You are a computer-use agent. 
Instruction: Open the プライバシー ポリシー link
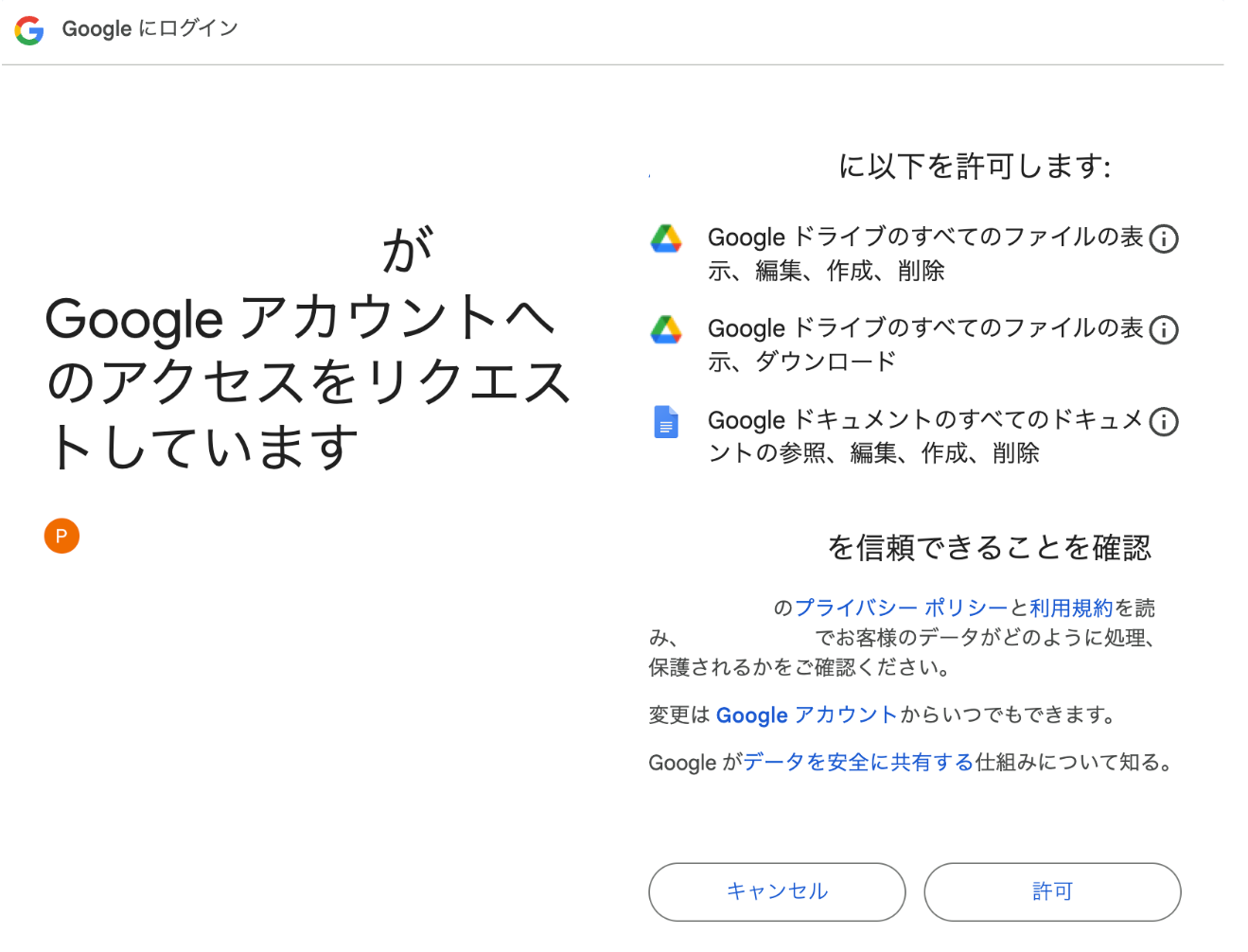901,608
